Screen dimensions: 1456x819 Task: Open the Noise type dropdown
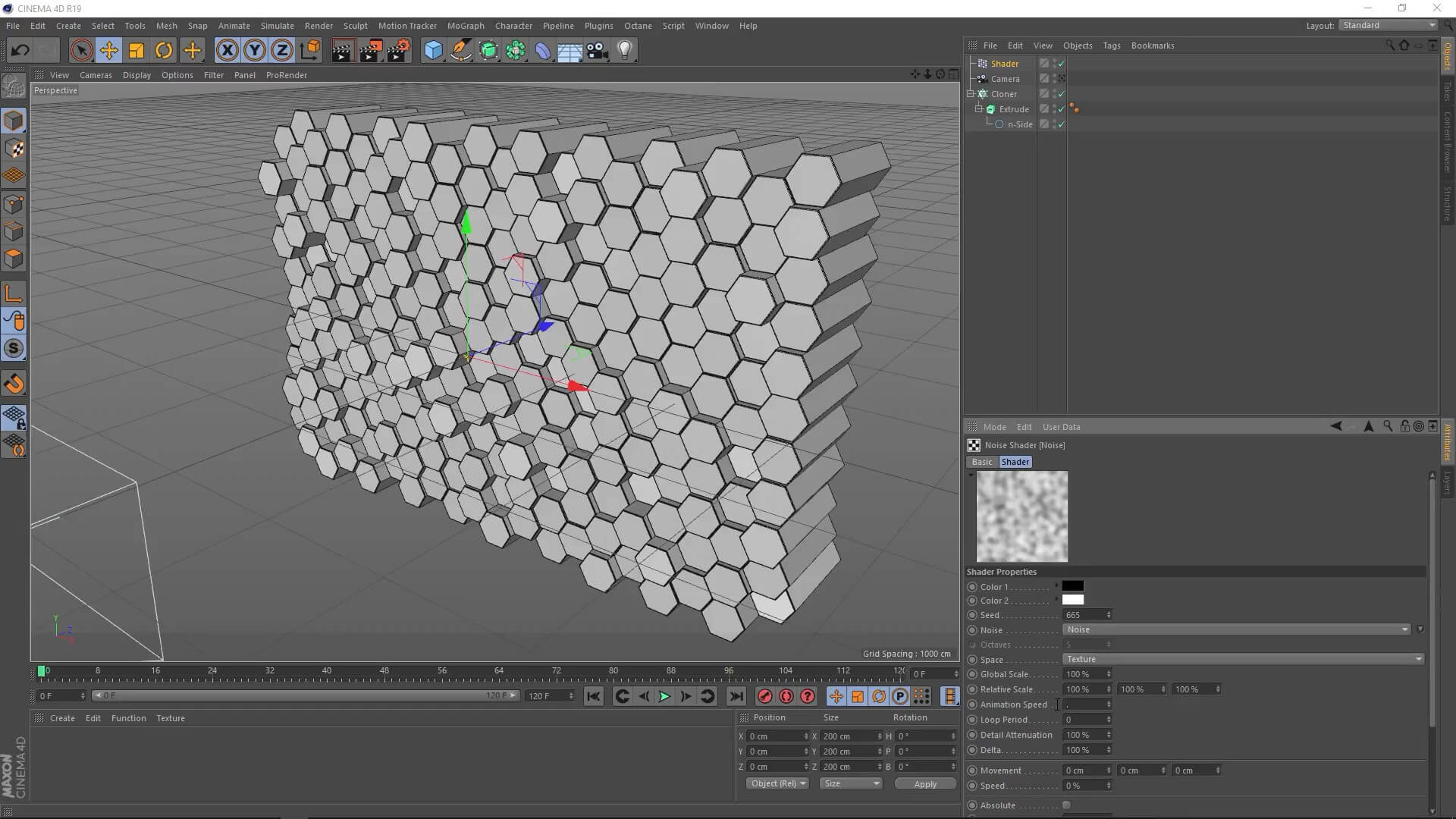(1235, 629)
